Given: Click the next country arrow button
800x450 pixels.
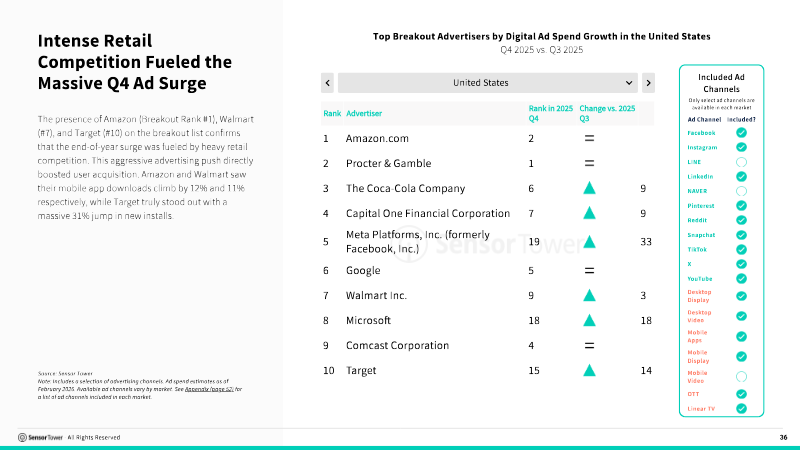Looking at the screenshot, I should pos(648,83).
